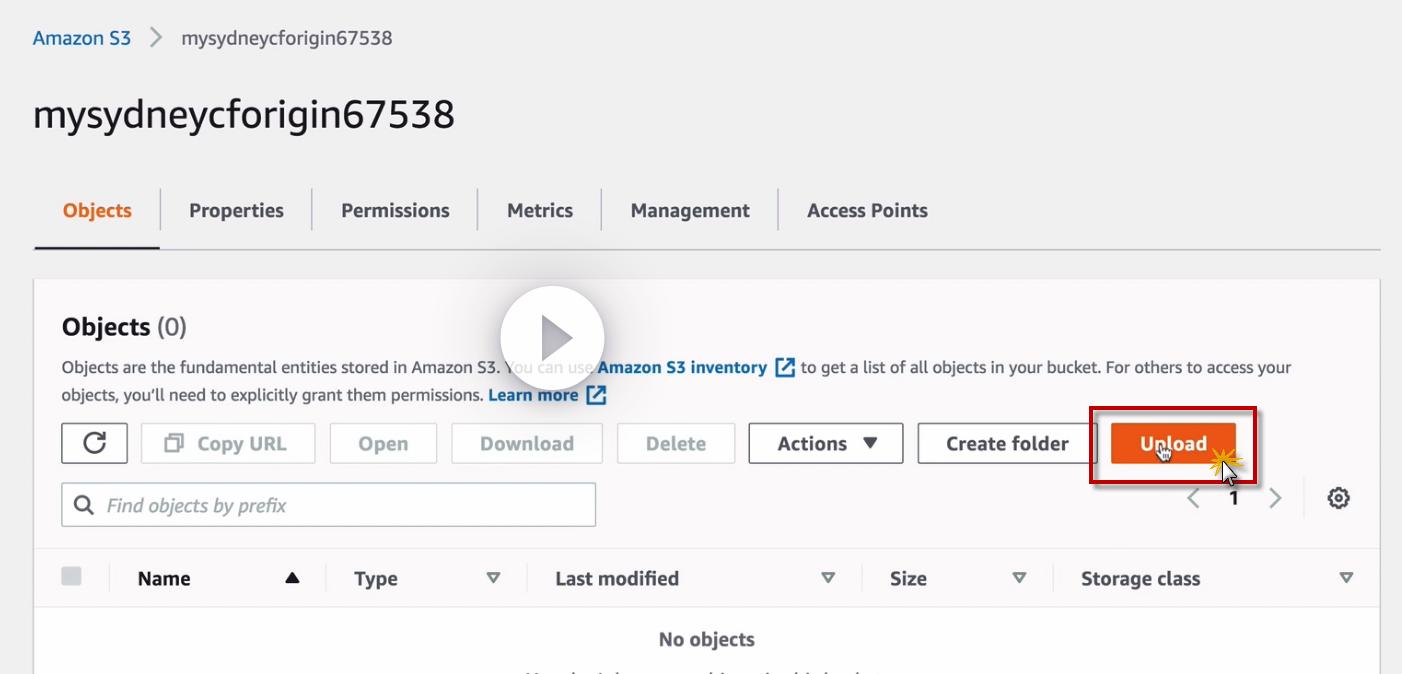Click the orange Upload button
1402x674 pixels.
[1173, 443]
